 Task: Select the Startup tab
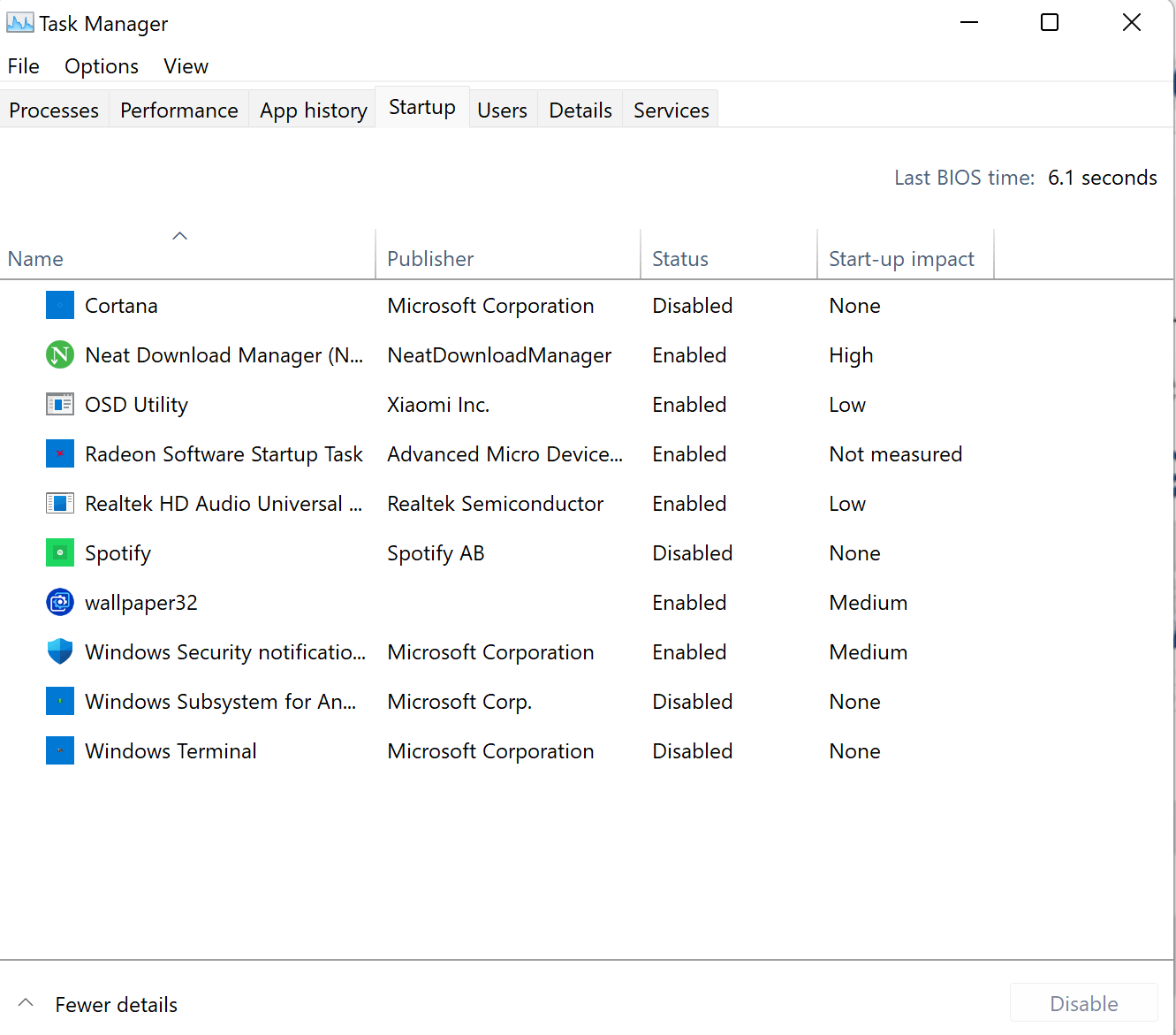coord(422,107)
